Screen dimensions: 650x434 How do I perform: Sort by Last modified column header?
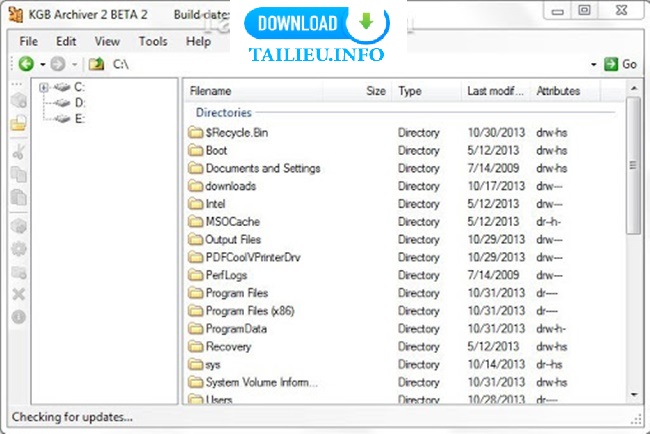[x=496, y=91]
